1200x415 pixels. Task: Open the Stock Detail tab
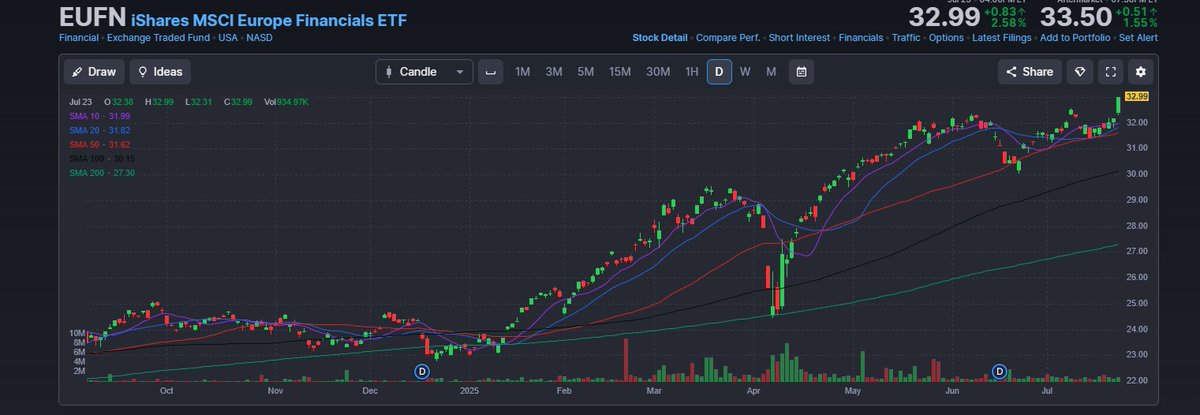point(660,38)
